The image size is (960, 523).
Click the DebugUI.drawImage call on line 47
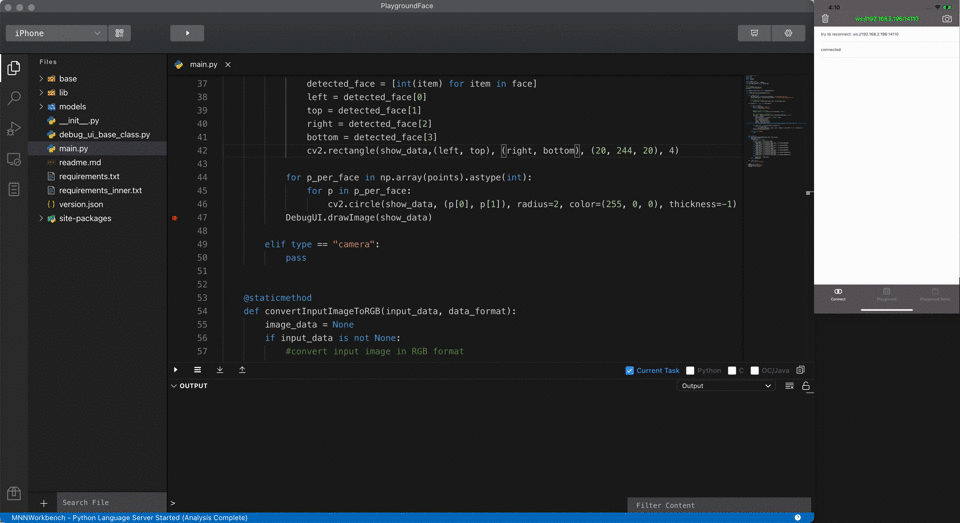(358, 218)
